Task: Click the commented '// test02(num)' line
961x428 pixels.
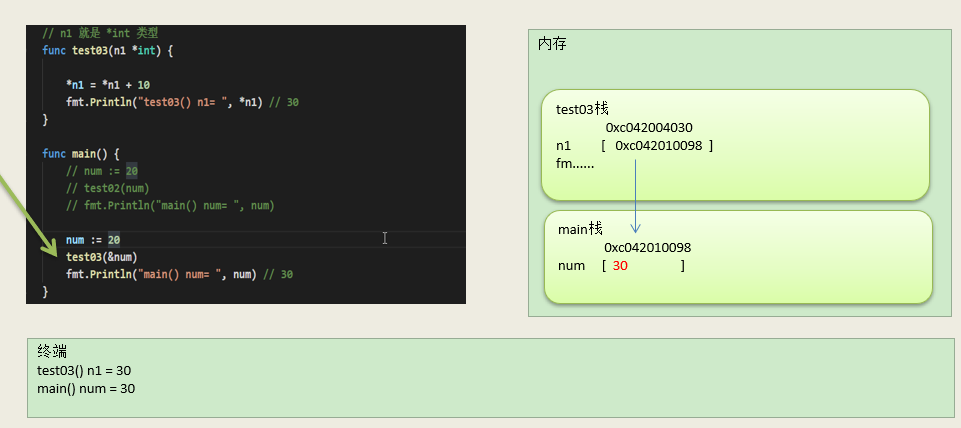Action: [x=108, y=188]
